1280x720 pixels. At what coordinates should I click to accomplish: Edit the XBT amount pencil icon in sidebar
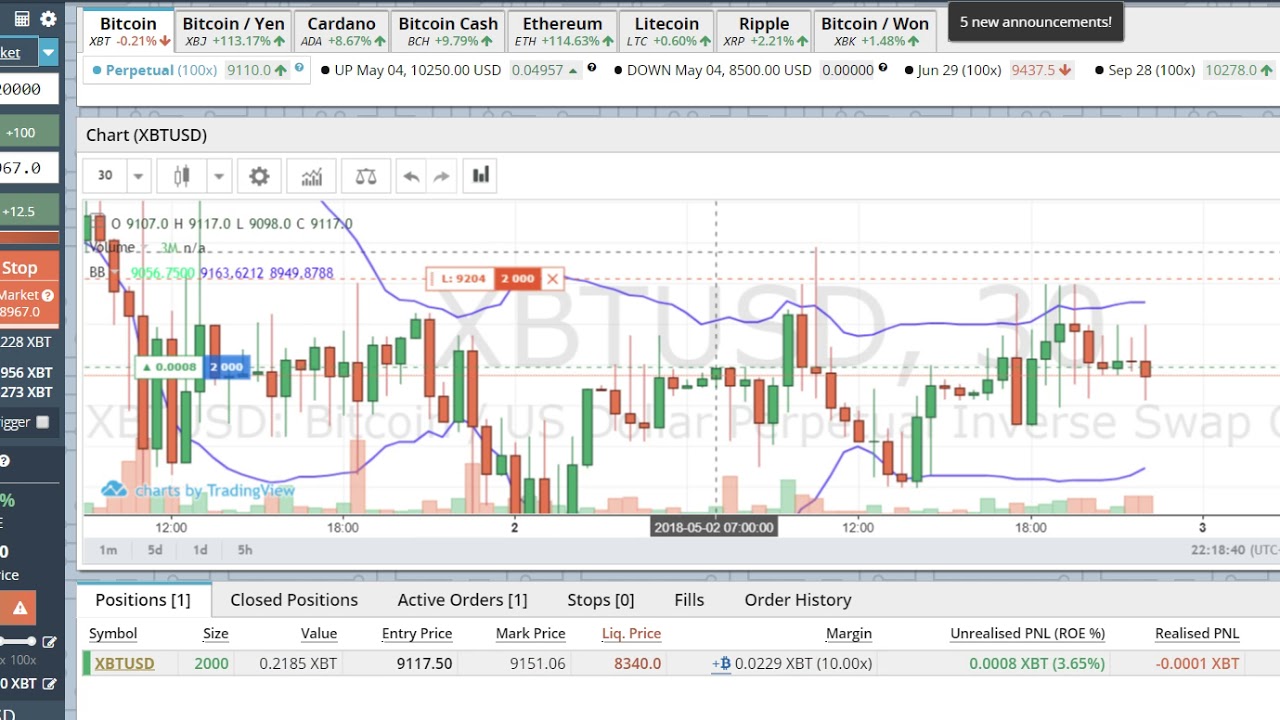[x=49, y=684]
